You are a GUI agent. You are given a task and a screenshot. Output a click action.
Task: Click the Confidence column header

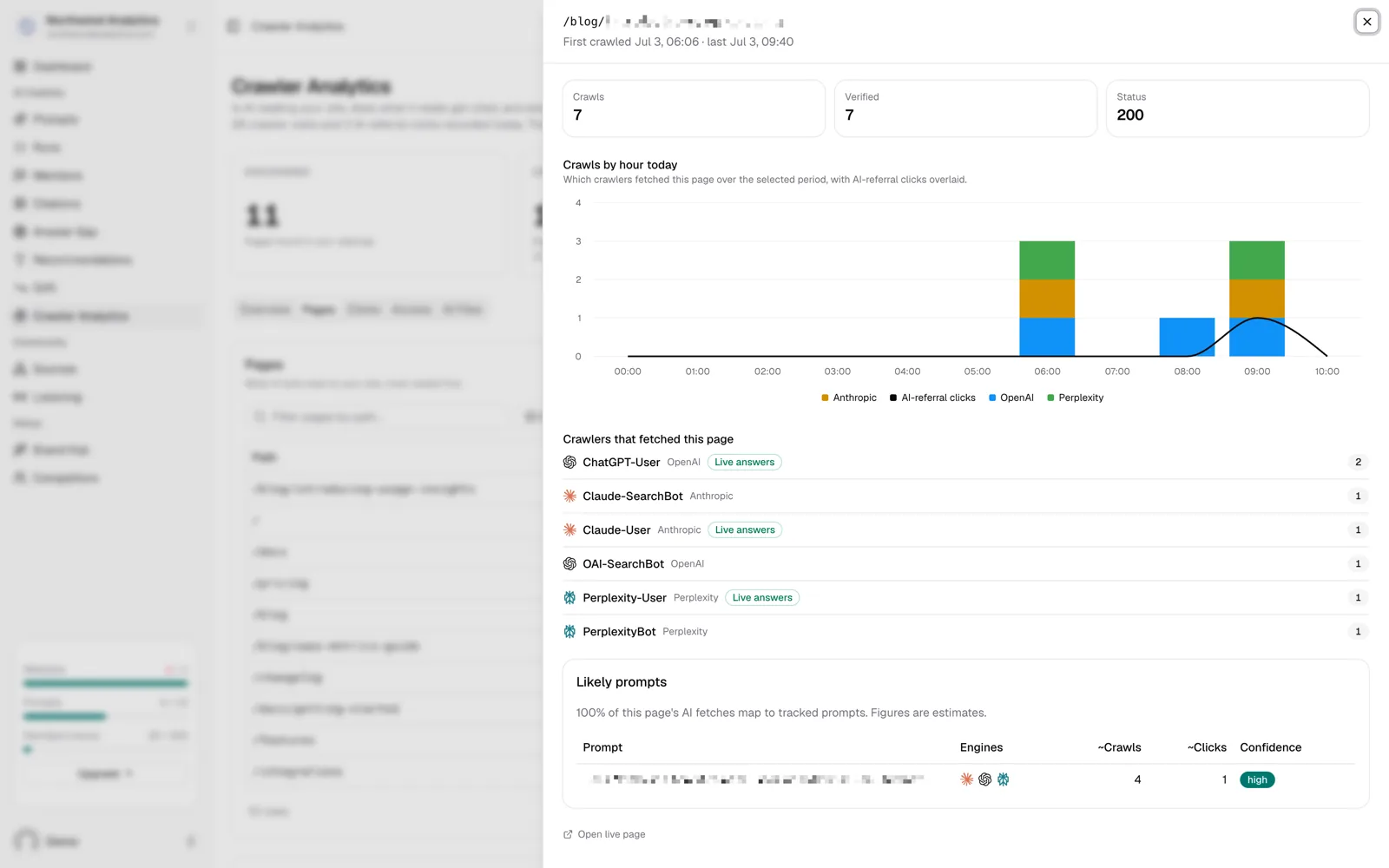pyautogui.click(x=1270, y=748)
